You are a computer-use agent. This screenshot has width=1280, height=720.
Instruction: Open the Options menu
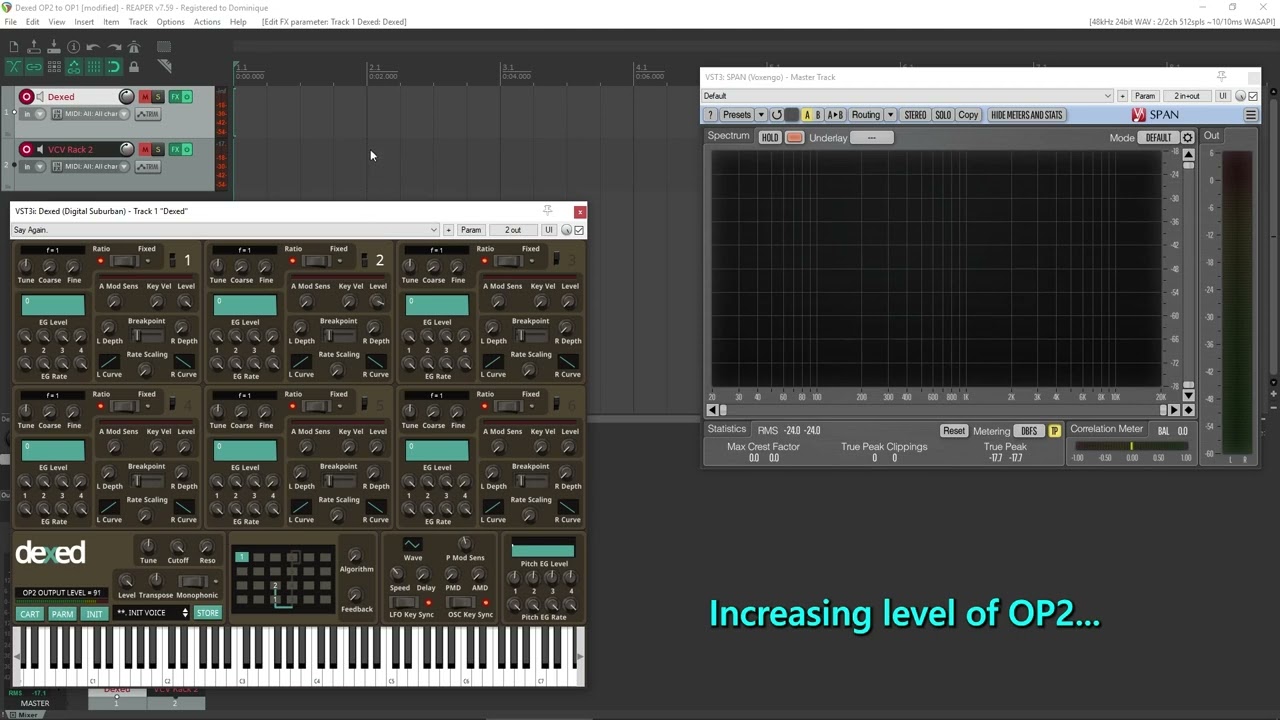point(170,21)
